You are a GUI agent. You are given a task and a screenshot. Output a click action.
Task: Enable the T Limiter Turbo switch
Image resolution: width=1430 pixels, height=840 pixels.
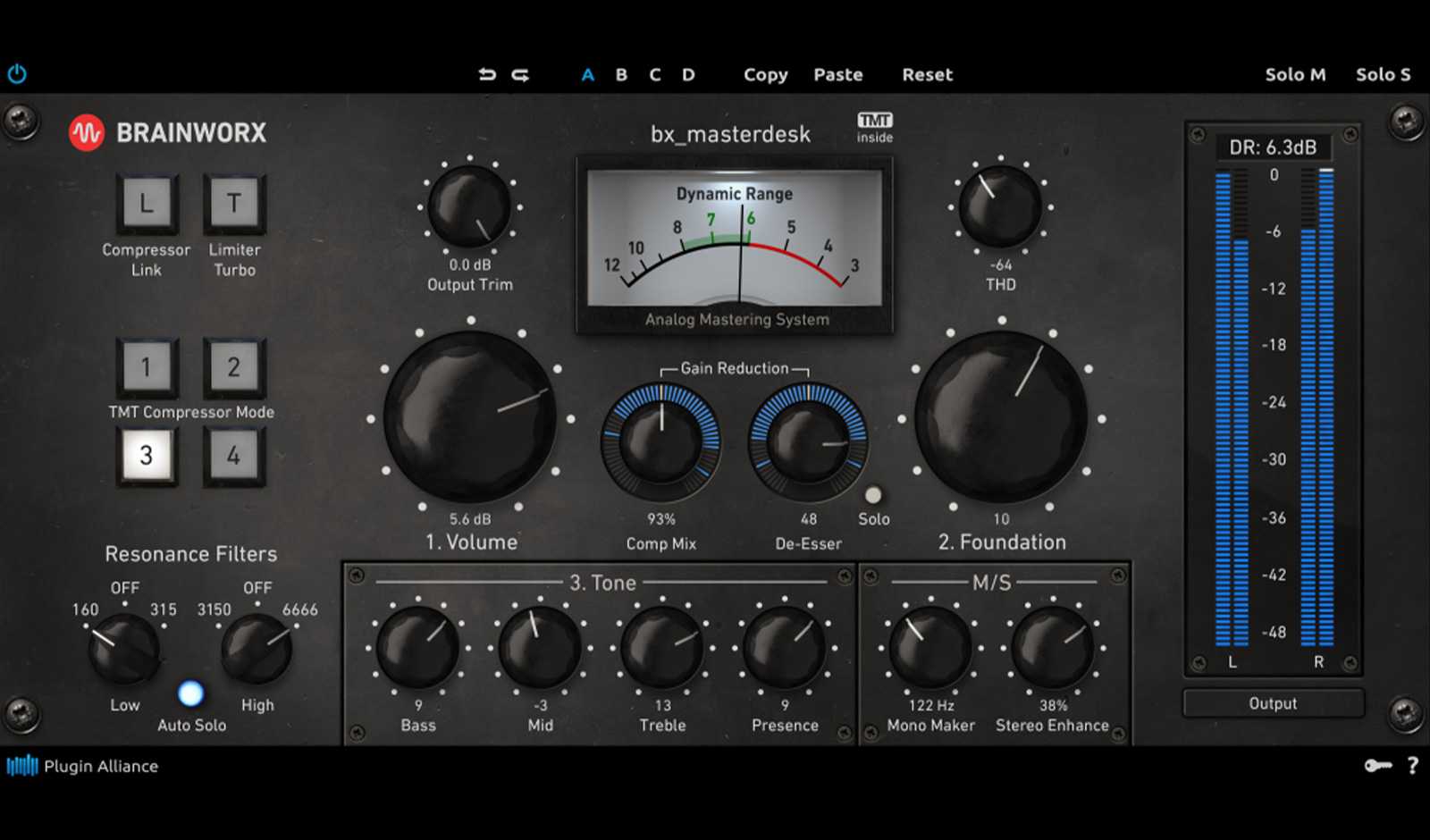pyautogui.click(x=233, y=204)
